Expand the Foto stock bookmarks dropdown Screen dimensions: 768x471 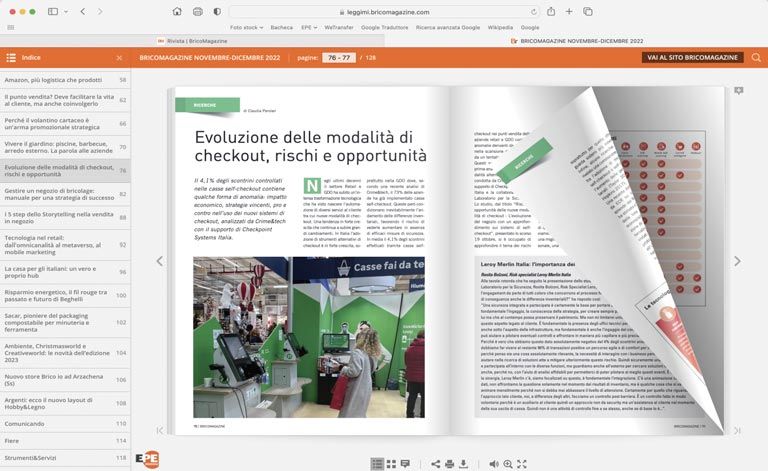pyautogui.click(x=246, y=27)
